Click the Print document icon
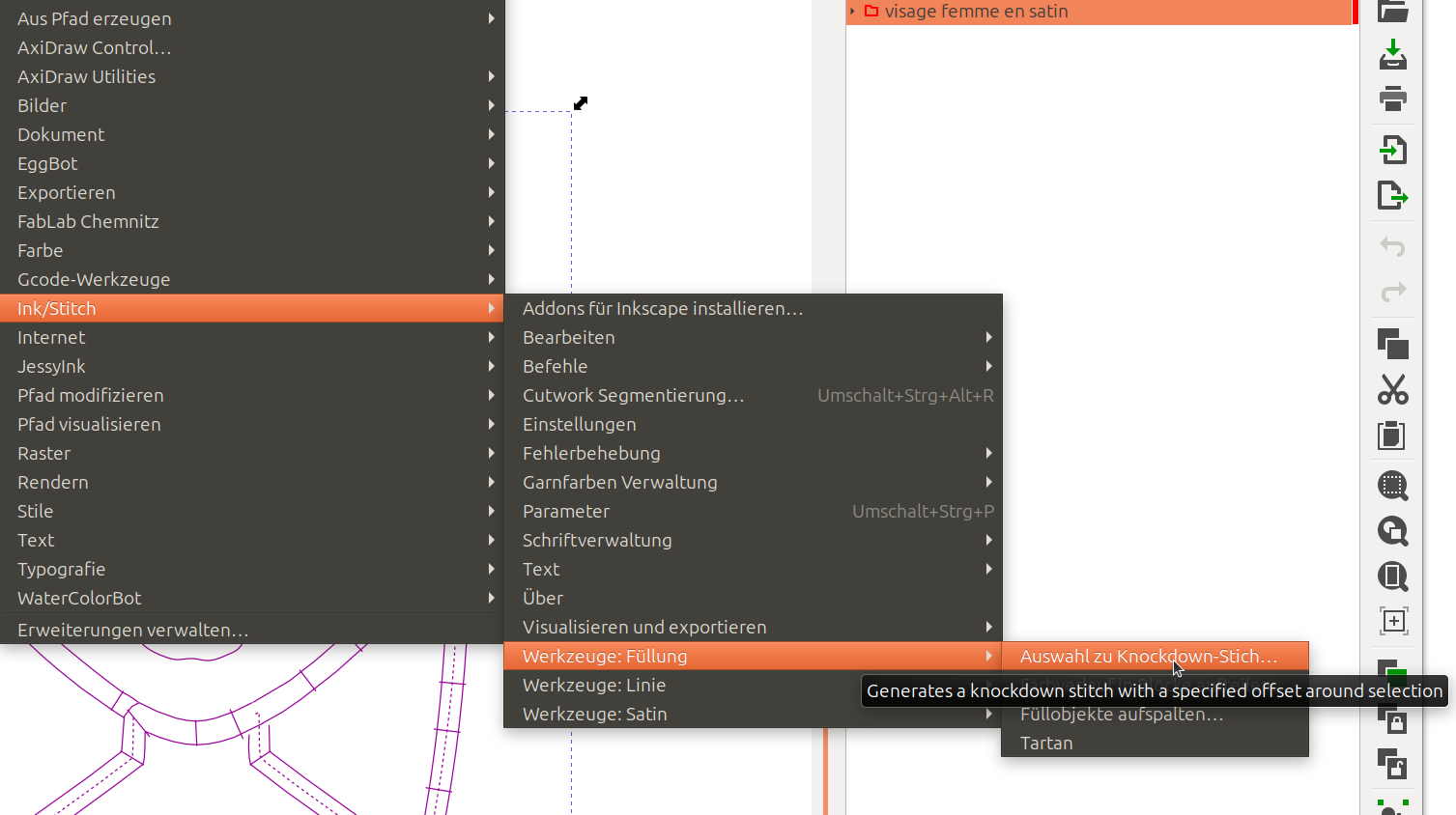 point(1392,98)
